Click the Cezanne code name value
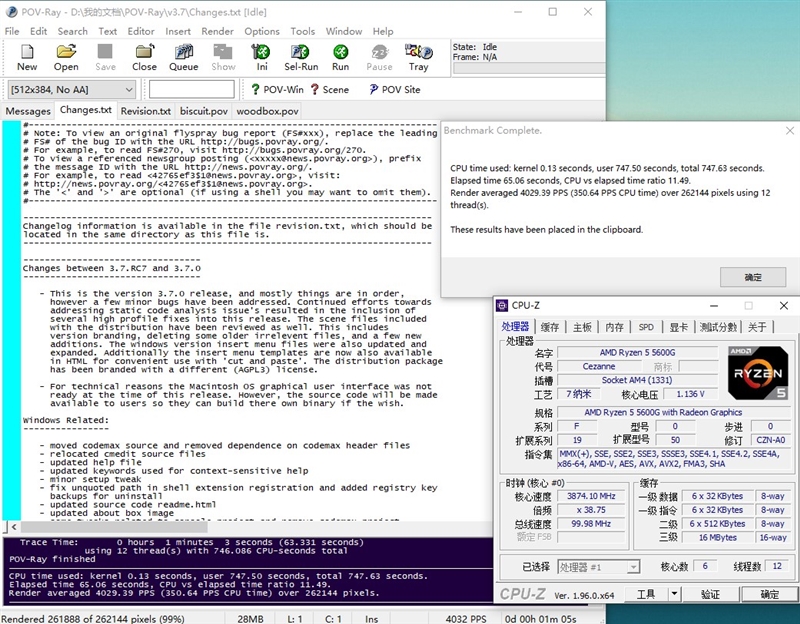The width and height of the screenshot is (800, 624). (598, 366)
